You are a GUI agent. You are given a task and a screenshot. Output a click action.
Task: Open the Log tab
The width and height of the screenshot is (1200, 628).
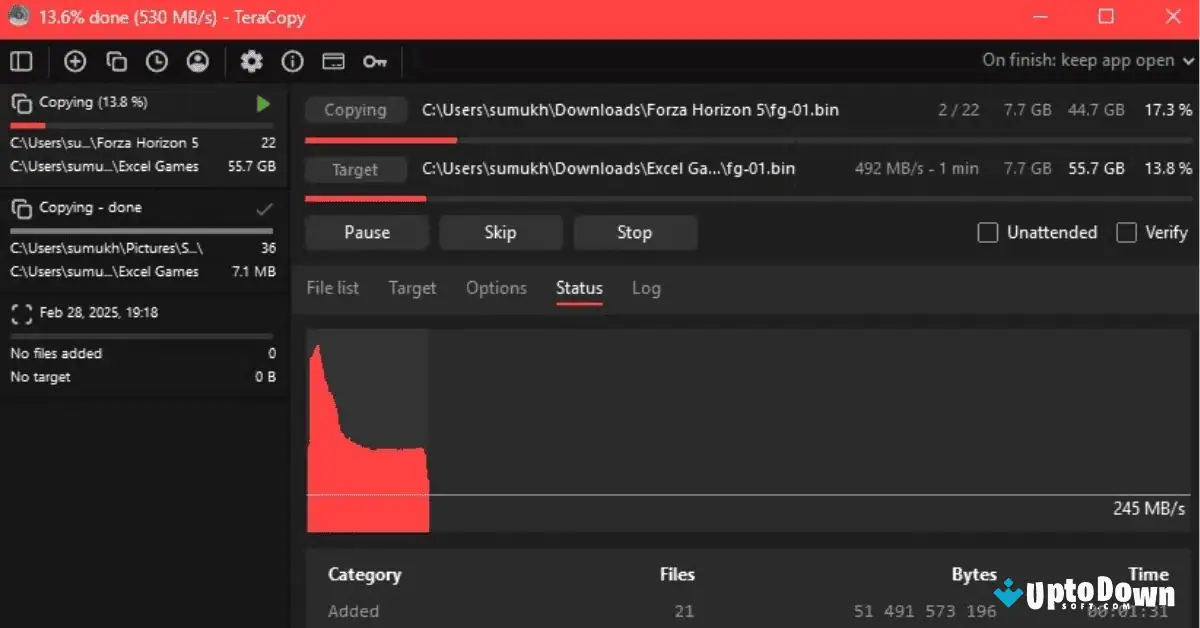point(646,288)
